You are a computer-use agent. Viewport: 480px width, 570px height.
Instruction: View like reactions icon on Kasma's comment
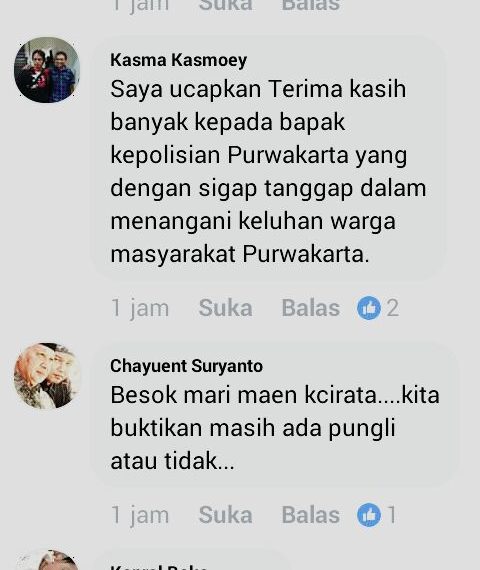coord(369,308)
